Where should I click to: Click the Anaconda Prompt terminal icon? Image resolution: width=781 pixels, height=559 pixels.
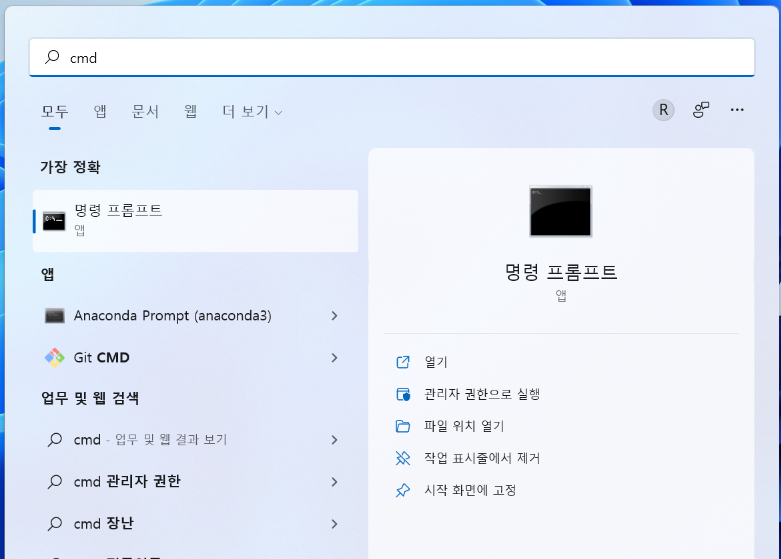[x=54, y=316]
